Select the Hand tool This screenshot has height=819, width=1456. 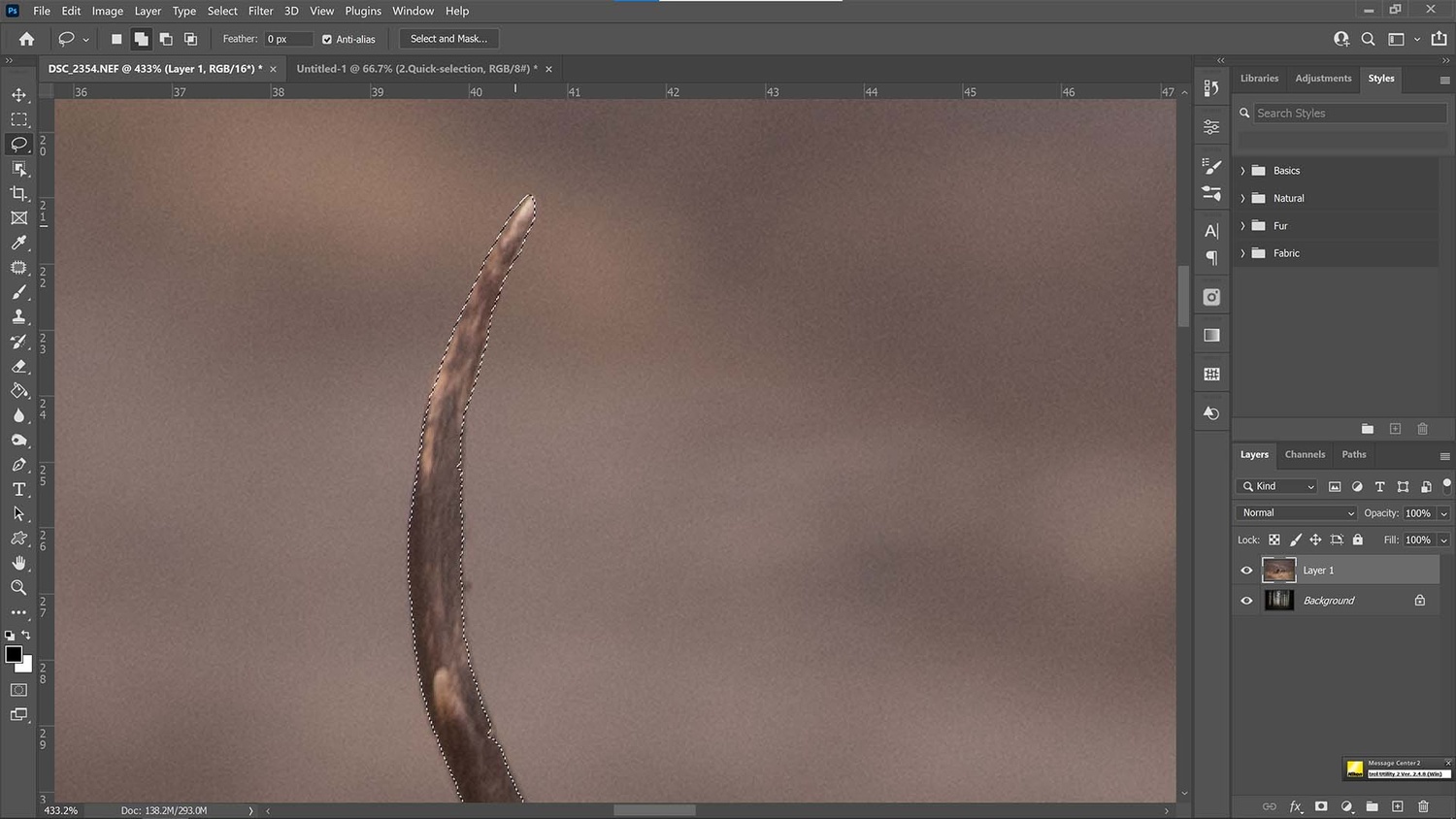tap(18, 563)
